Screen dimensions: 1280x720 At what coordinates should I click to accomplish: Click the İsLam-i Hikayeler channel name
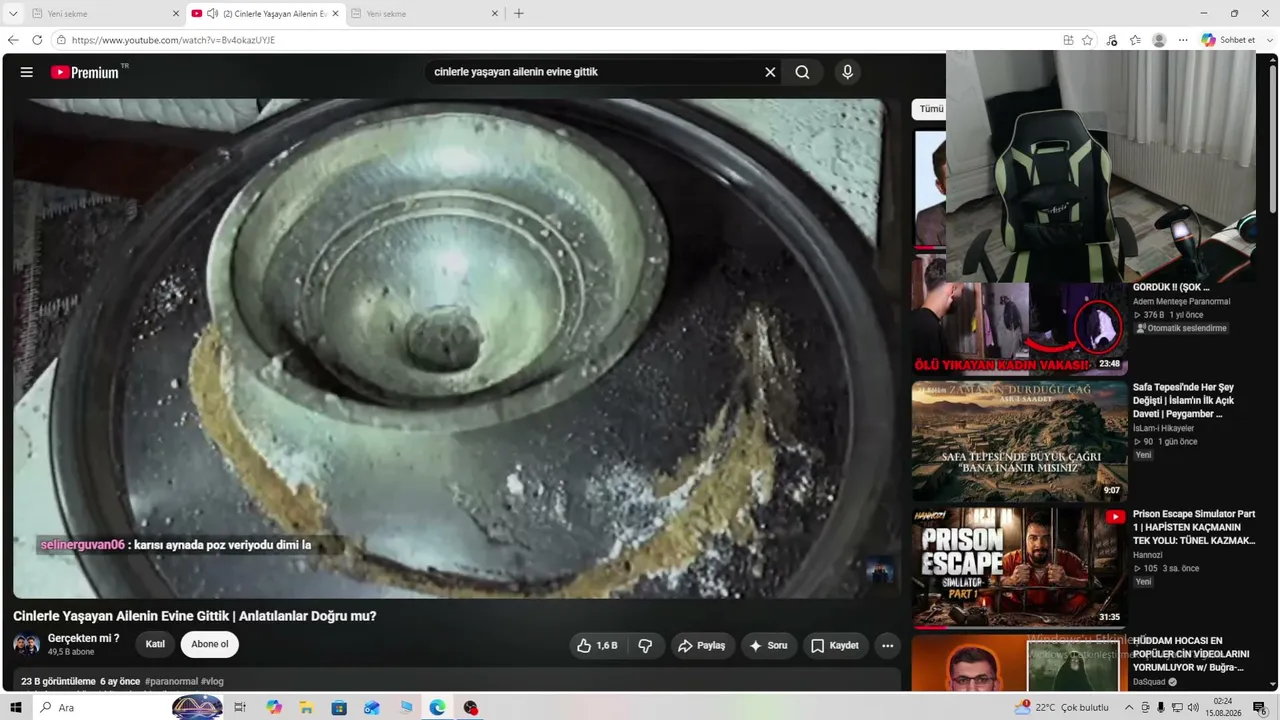(1165, 428)
